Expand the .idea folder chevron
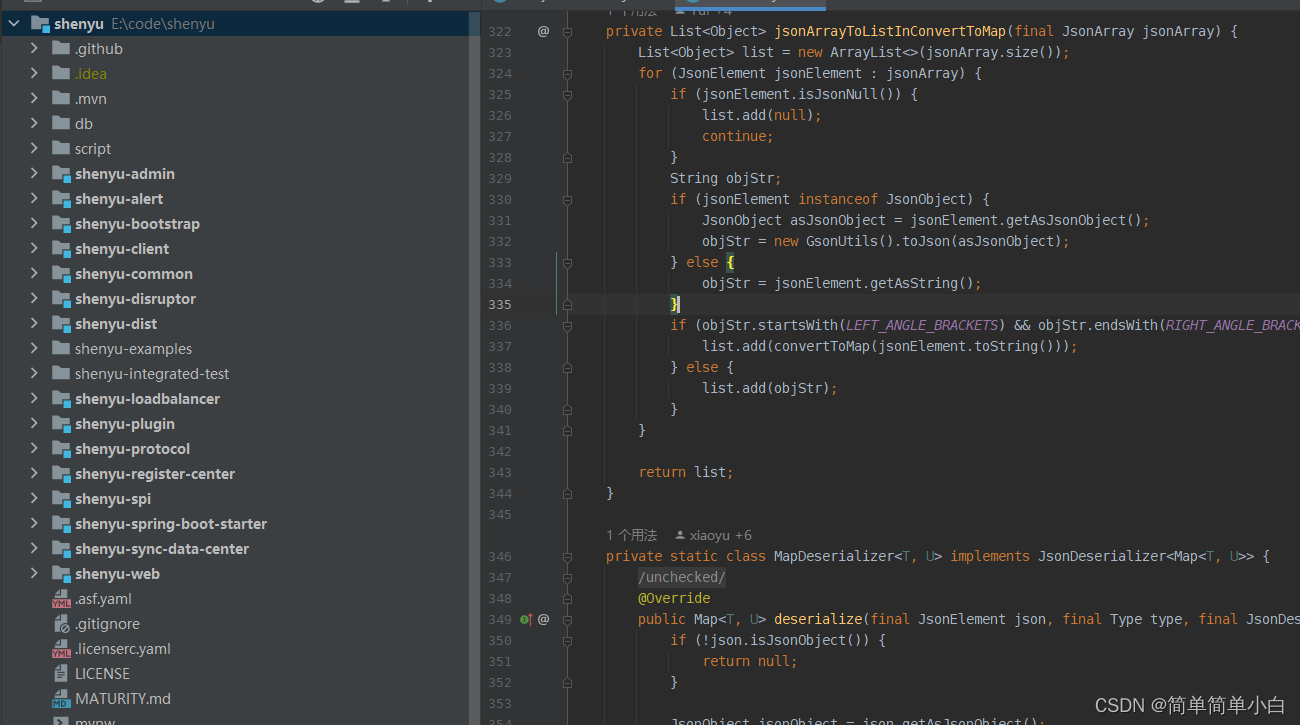The width and height of the screenshot is (1300, 725). pos(34,73)
